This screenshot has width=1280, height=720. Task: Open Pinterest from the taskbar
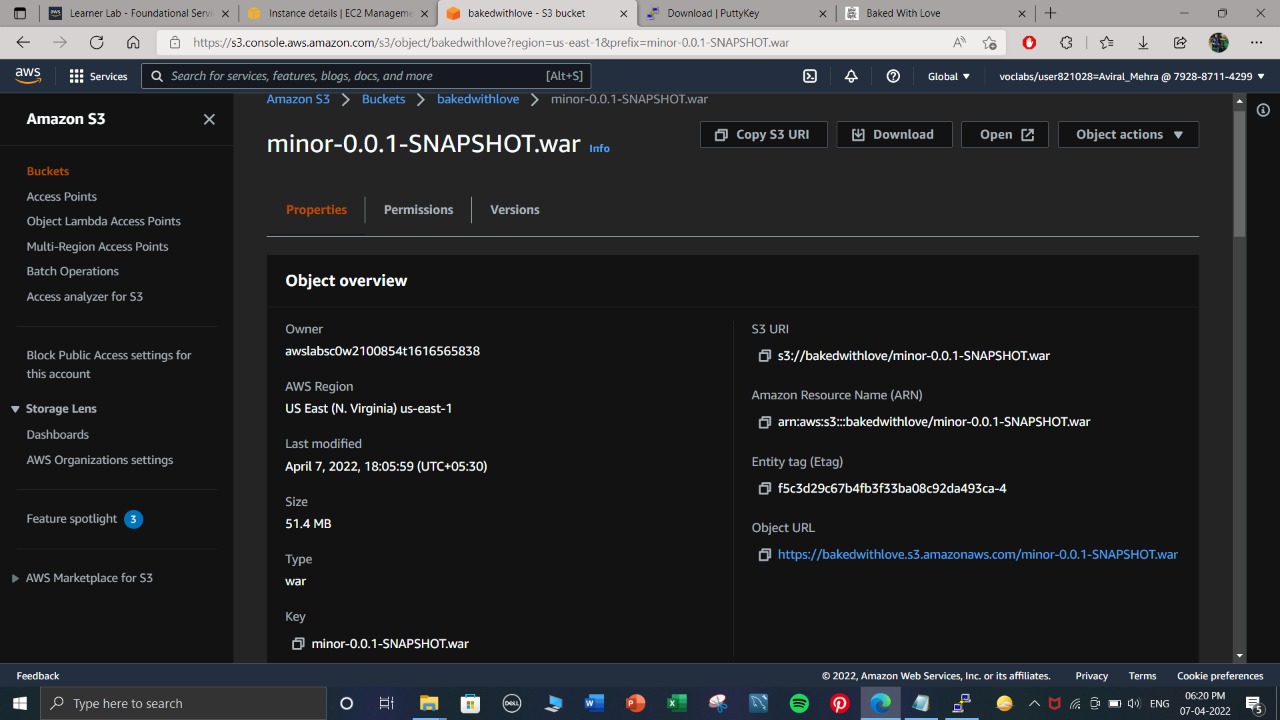(840, 703)
